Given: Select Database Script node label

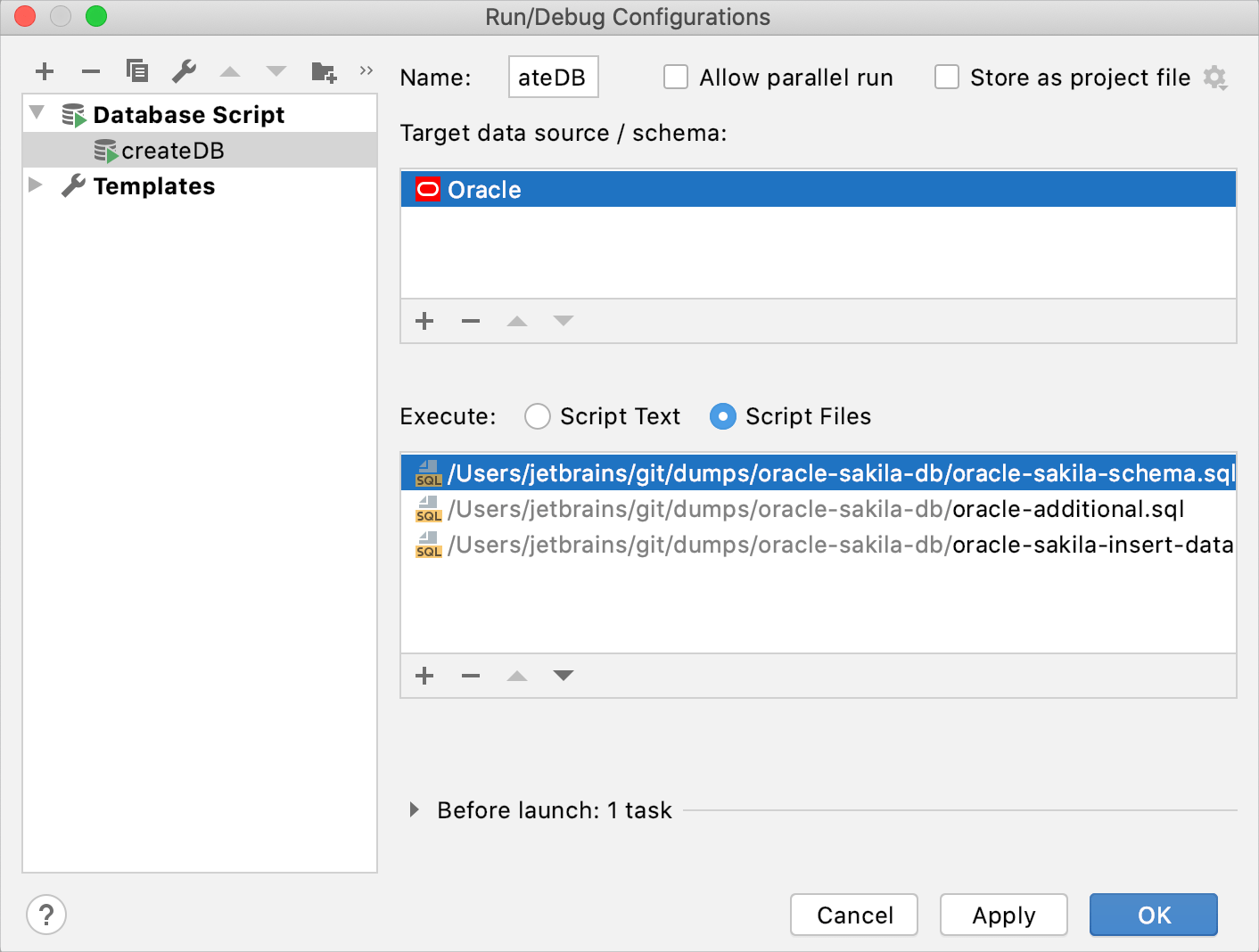Looking at the screenshot, I should coord(189,115).
